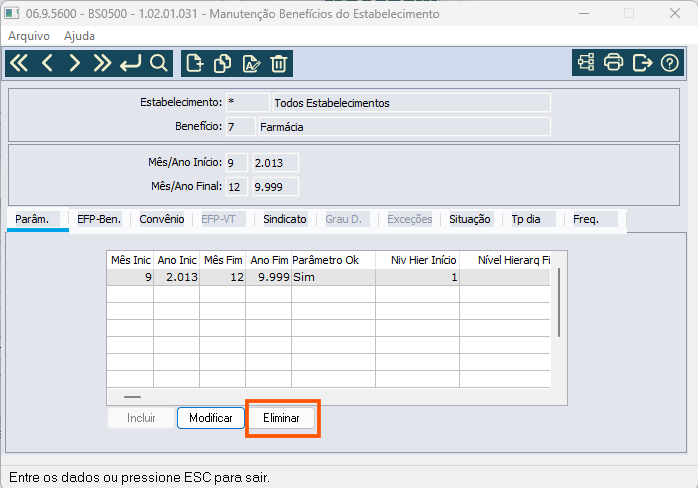Go to the first record icon
The width and height of the screenshot is (698, 488).
pos(19,63)
